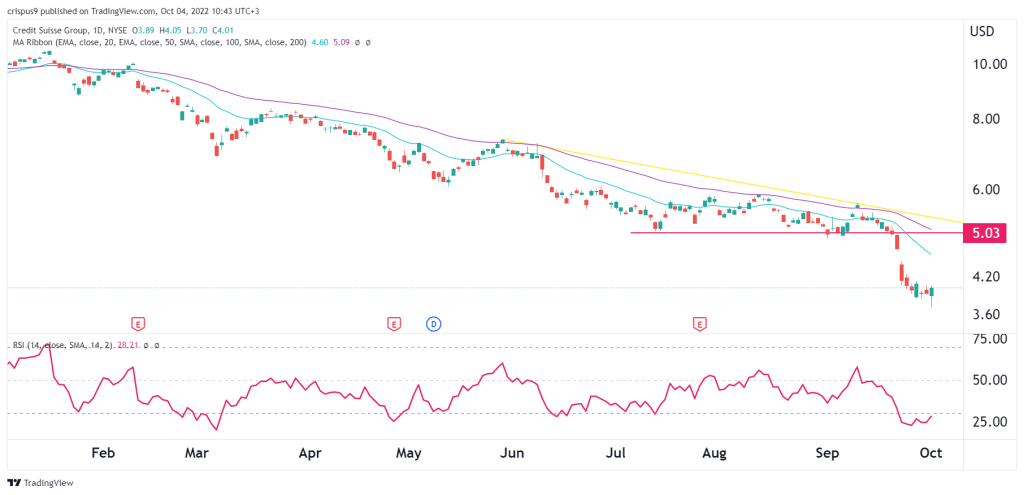Click the 1D interval label in the header
Image resolution: width=1024 pixels, height=495 pixels.
[97, 31]
